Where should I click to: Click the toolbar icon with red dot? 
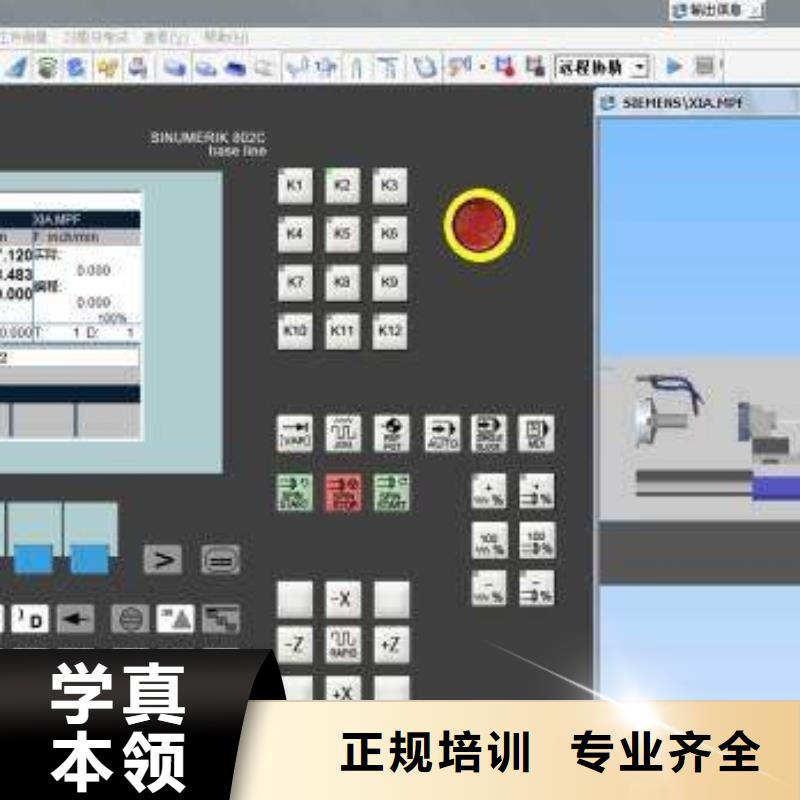tap(505, 67)
